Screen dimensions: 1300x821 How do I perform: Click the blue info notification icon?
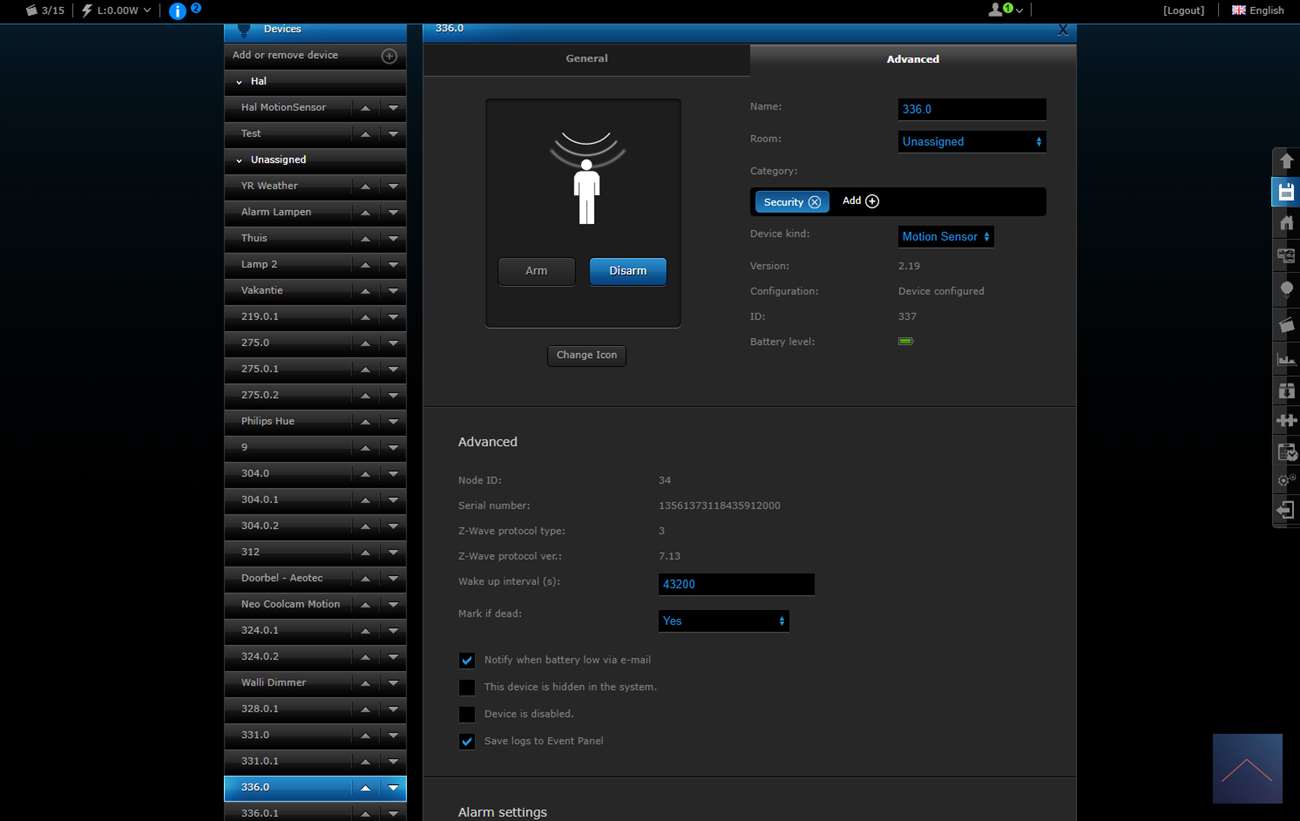(x=178, y=11)
